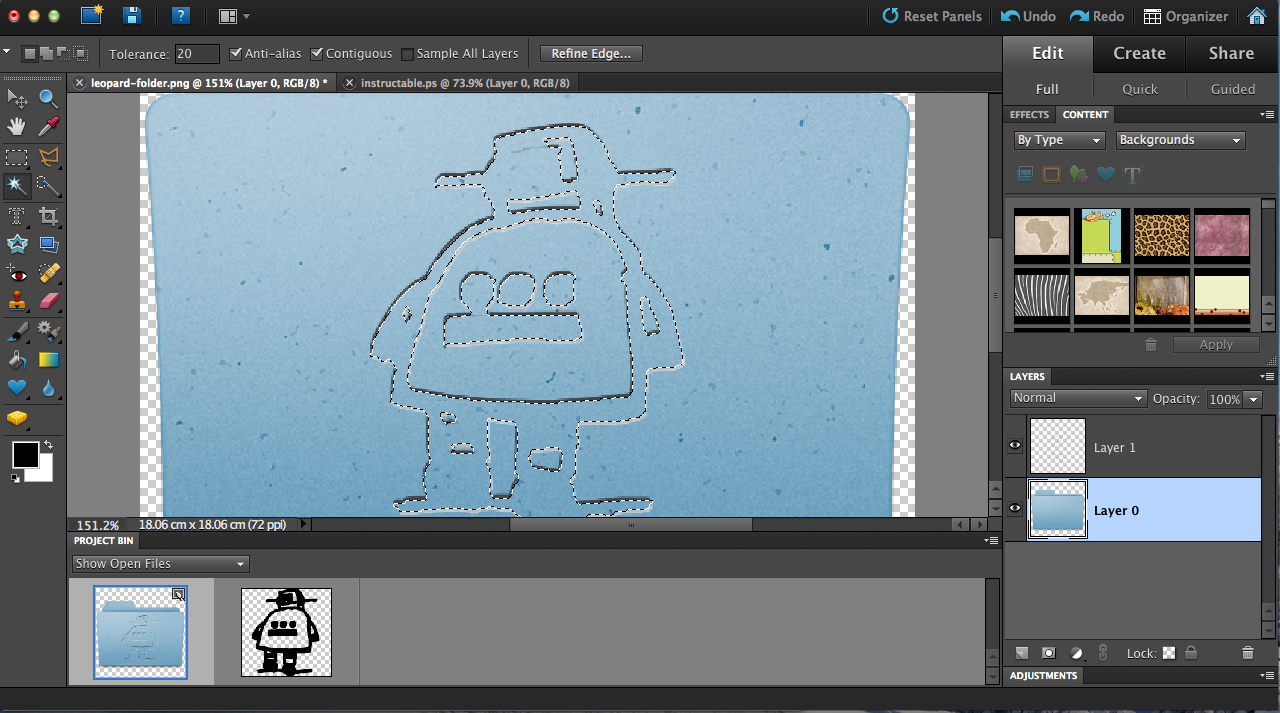Select the Straighten tool
The image size is (1280, 713).
tap(48, 244)
